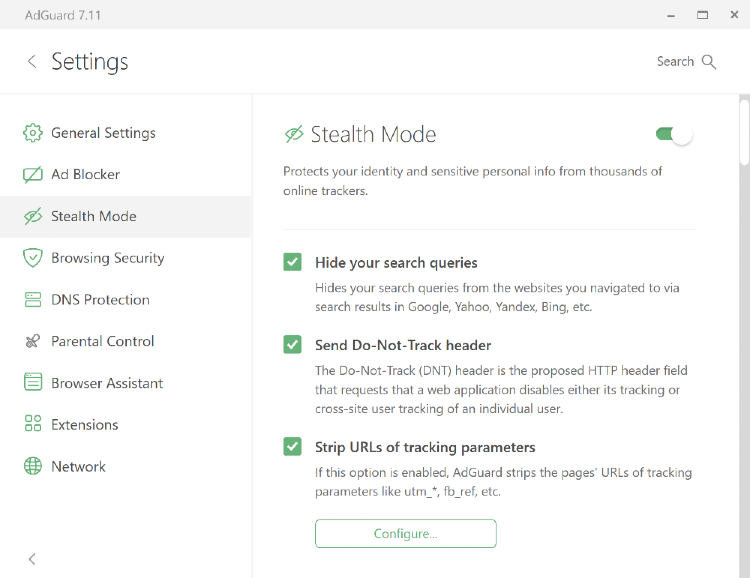Click the Extensions grid icon
The image size is (750, 578).
click(33, 425)
